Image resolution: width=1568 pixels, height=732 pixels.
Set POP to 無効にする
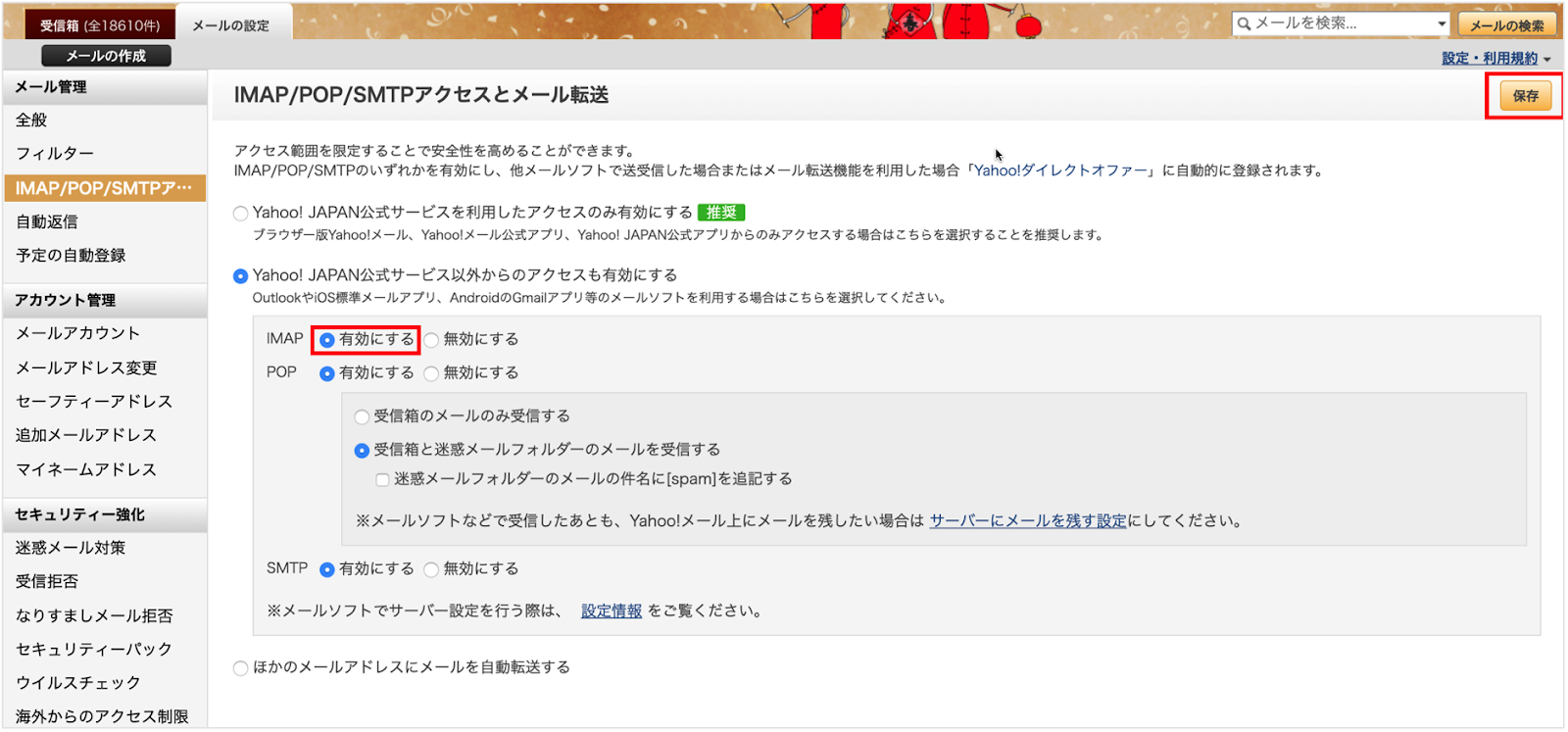pos(431,373)
